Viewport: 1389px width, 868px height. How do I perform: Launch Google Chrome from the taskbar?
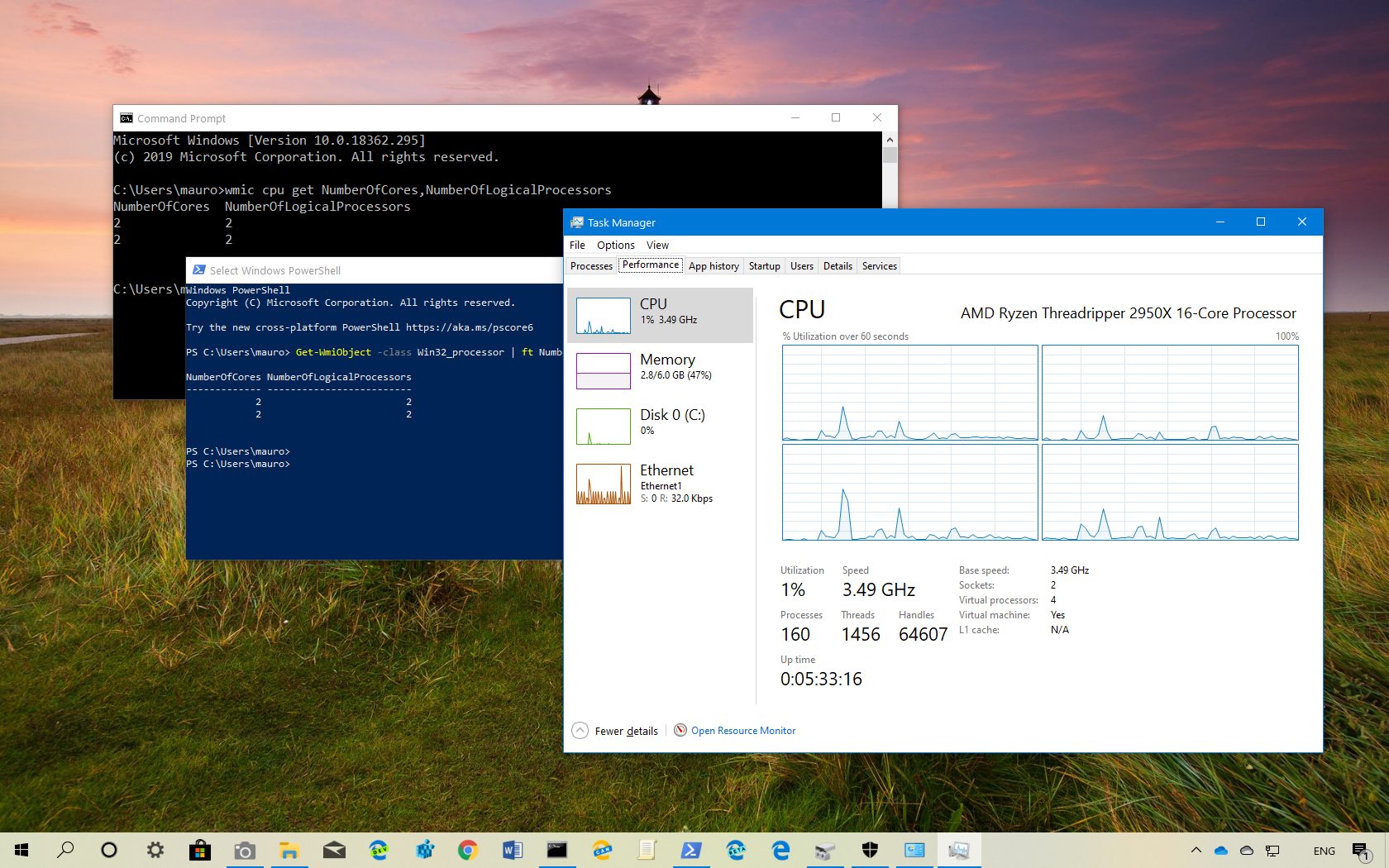[x=468, y=850]
